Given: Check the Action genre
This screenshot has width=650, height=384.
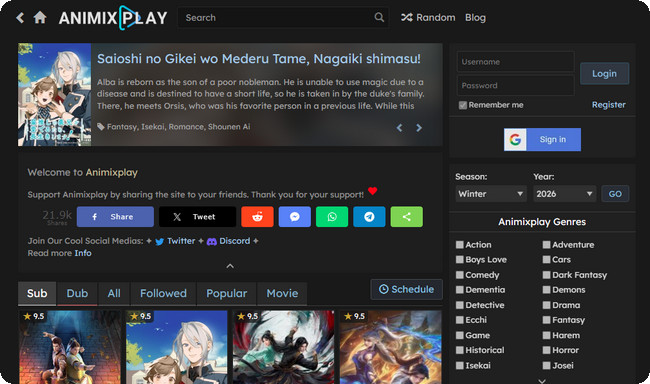Looking at the screenshot, I should coord(460,245).
